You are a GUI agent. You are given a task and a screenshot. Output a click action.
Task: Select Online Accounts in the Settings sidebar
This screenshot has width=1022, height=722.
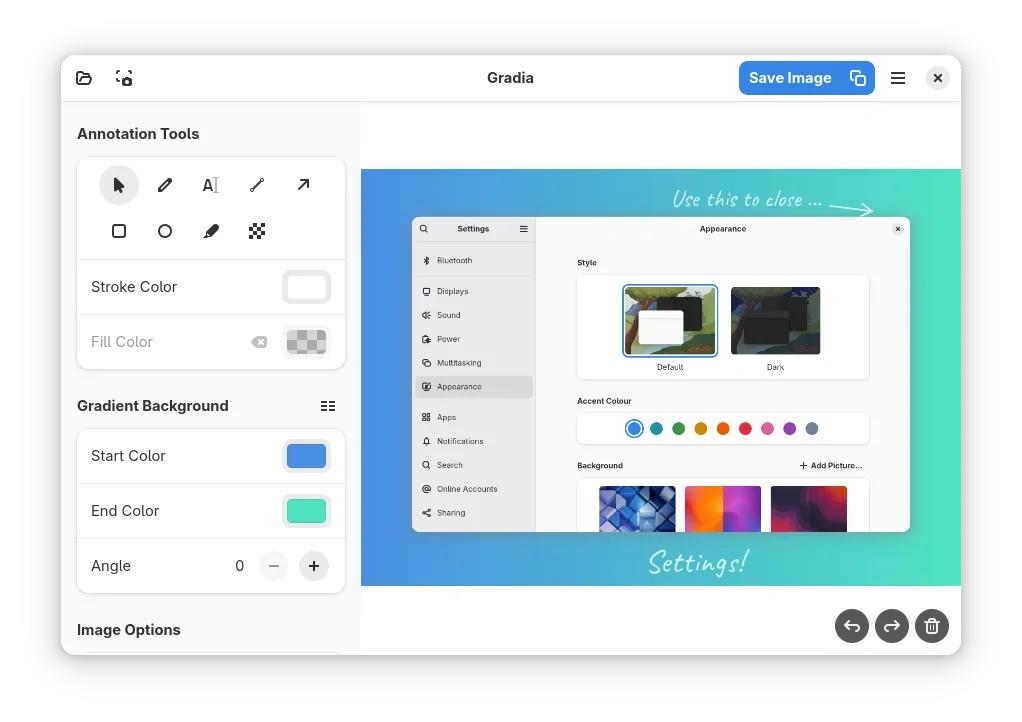tap(474, 489)
